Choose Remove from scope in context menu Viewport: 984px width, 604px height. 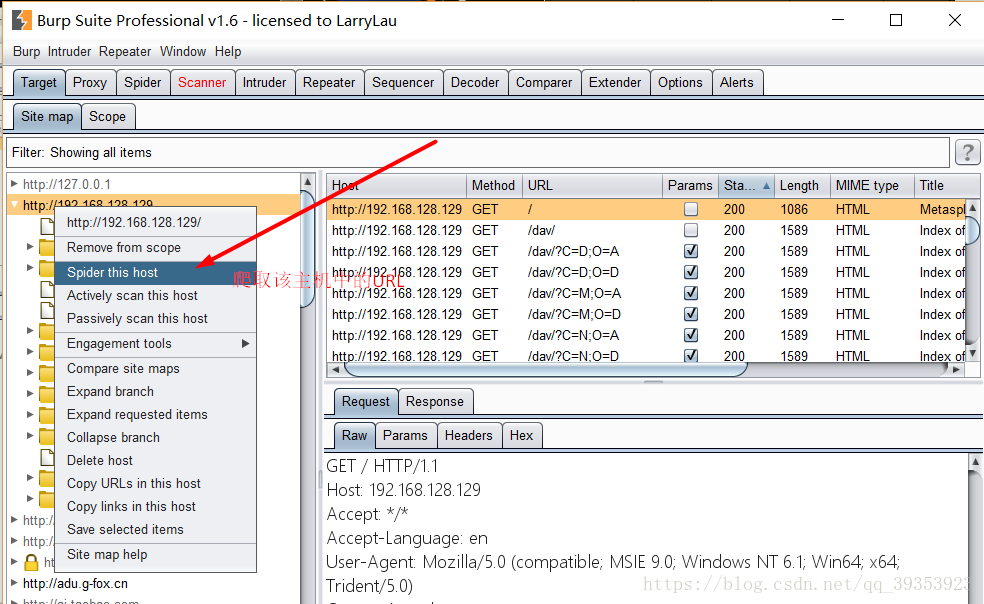156,247
